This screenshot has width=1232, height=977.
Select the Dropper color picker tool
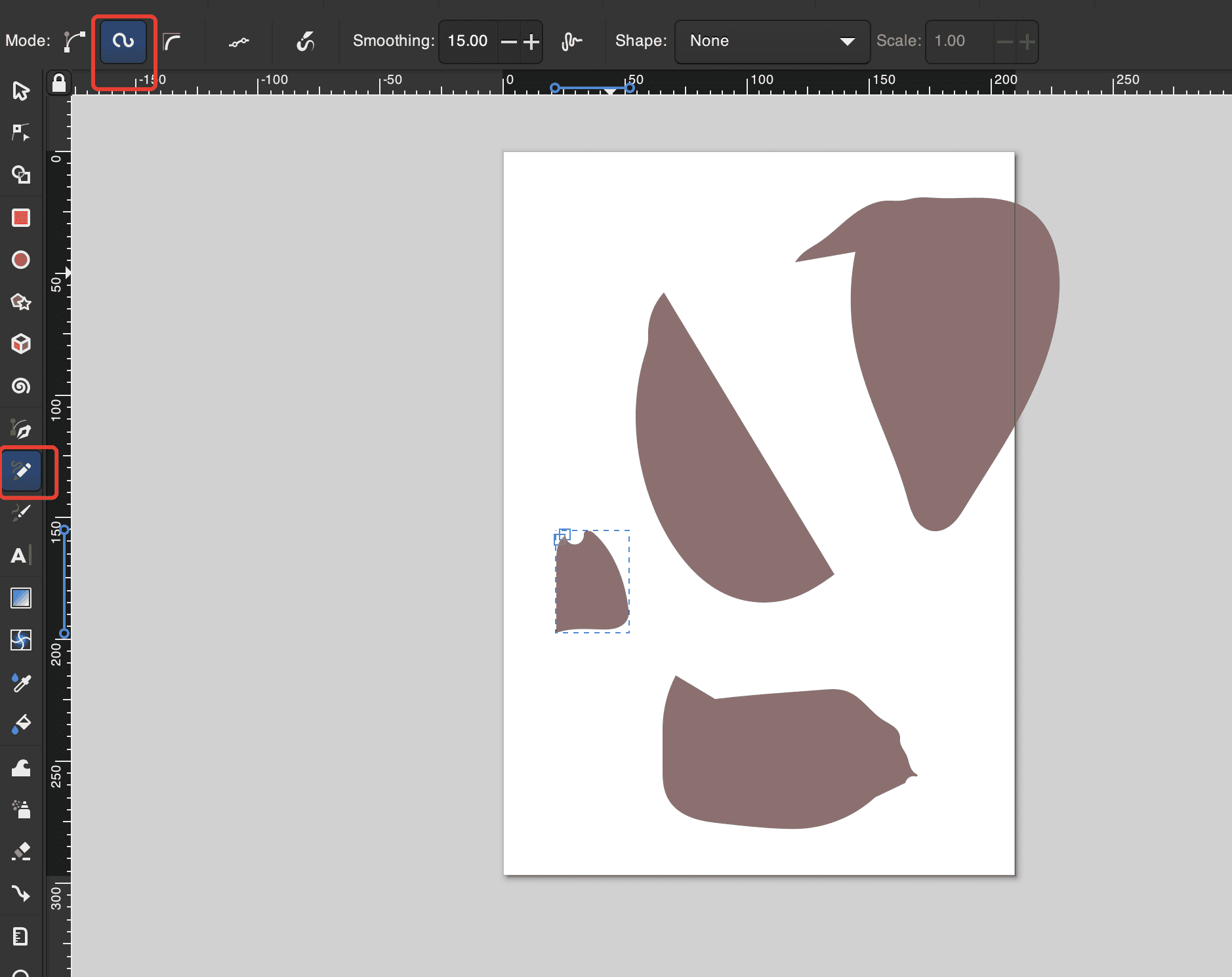21,683
